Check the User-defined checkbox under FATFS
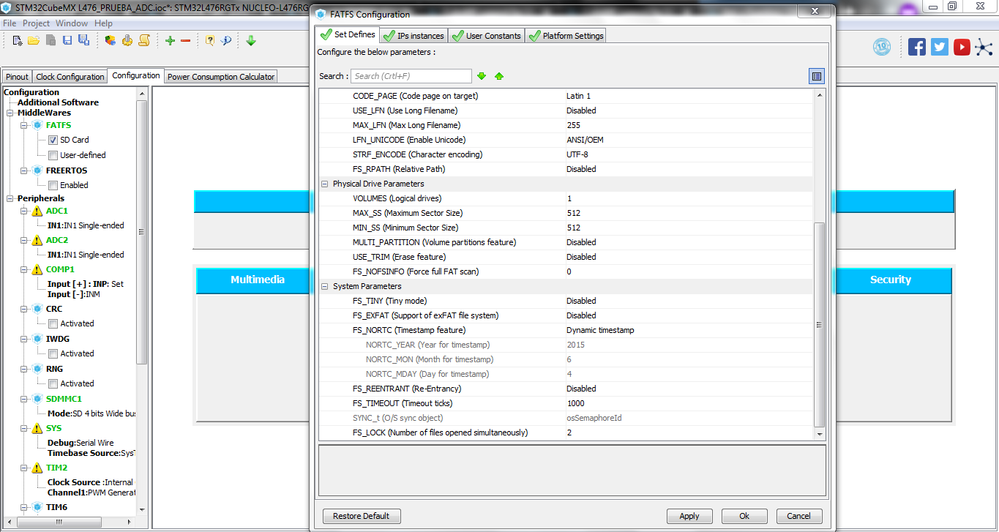The height and width of the screenshot is (532, 999). click(53, 155)
